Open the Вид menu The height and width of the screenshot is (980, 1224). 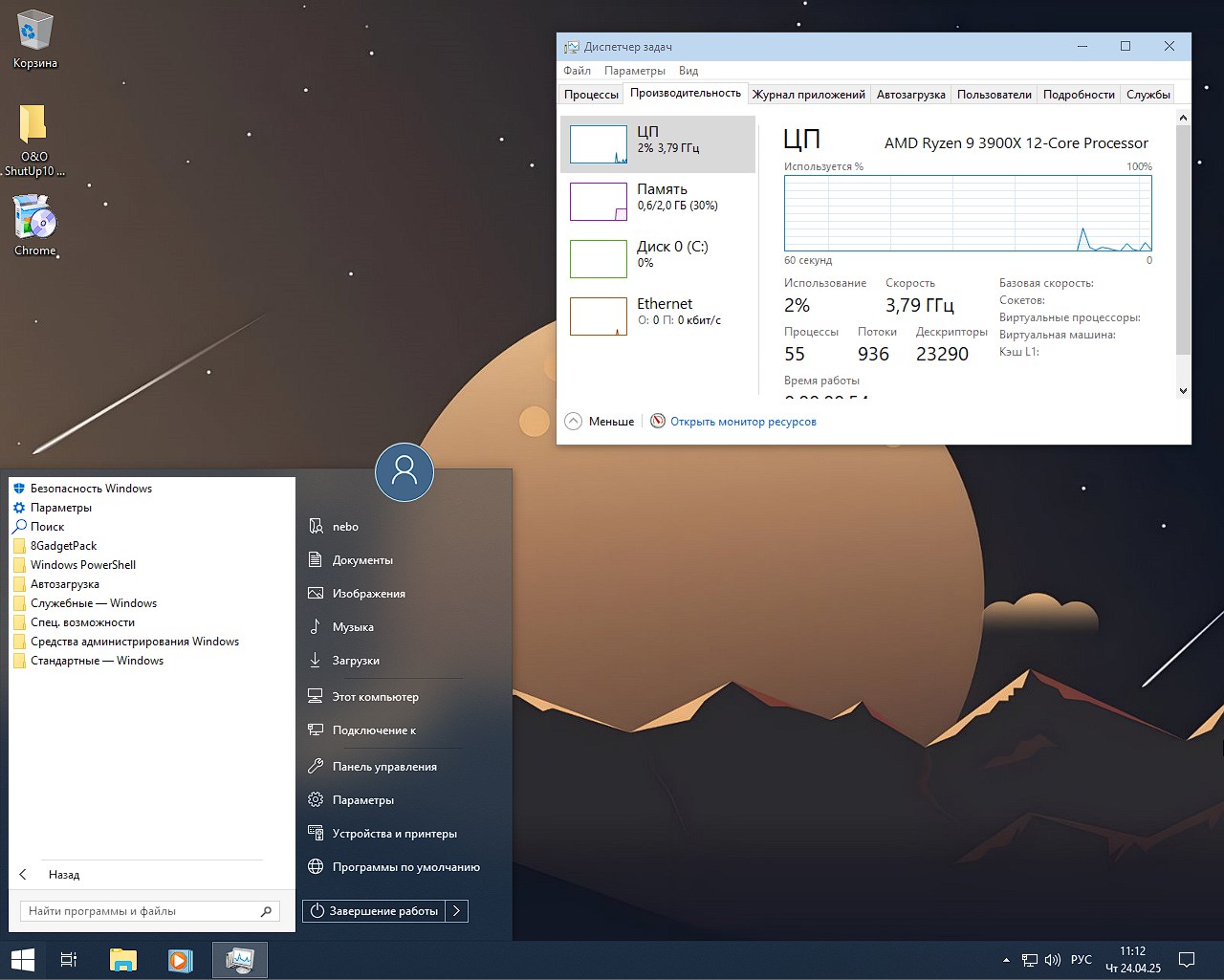(x=688, y=71)
